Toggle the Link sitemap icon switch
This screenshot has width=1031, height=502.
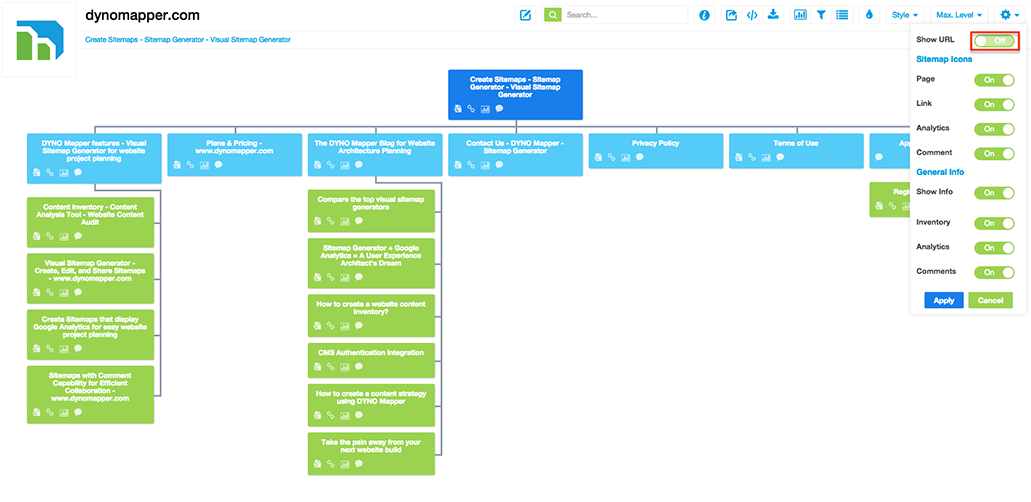pos(994,105)
